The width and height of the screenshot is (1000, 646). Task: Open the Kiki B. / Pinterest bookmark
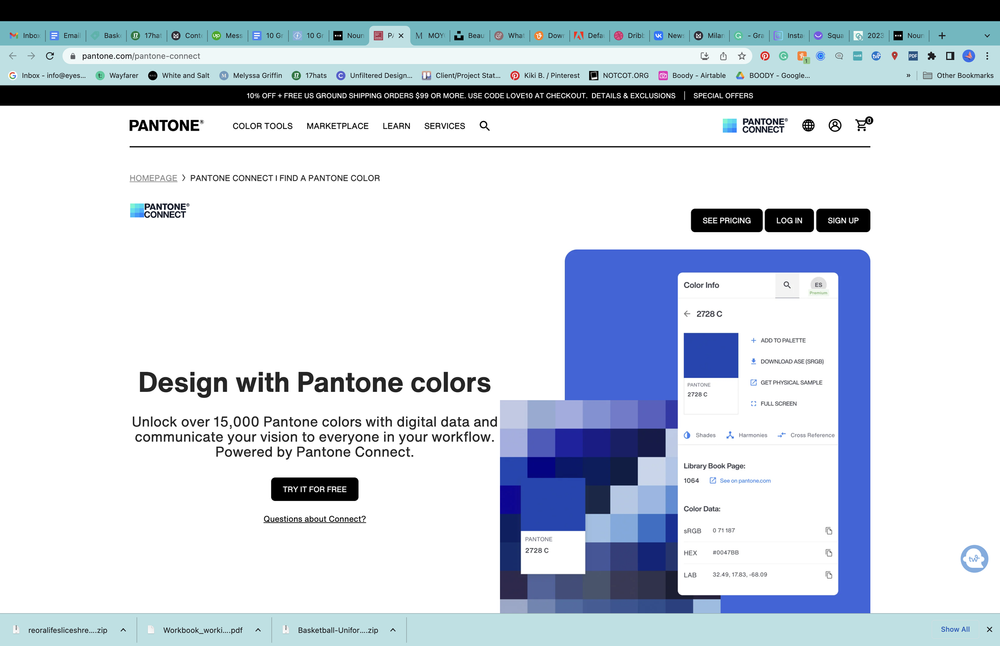tap(545, 75)
